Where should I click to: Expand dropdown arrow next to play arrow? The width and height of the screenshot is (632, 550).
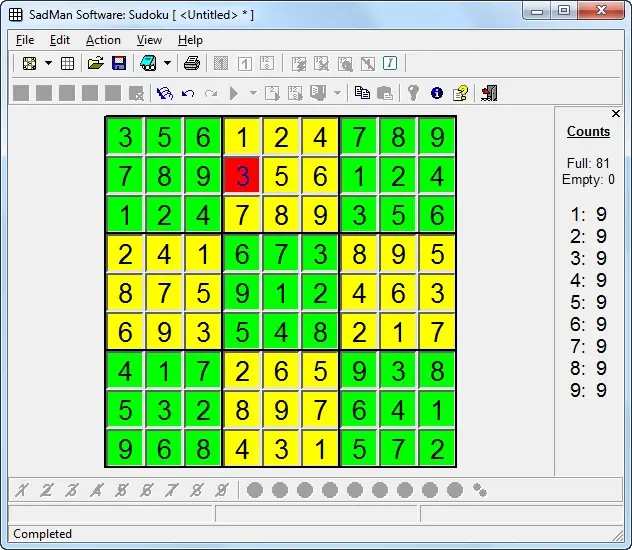[253, 93]
